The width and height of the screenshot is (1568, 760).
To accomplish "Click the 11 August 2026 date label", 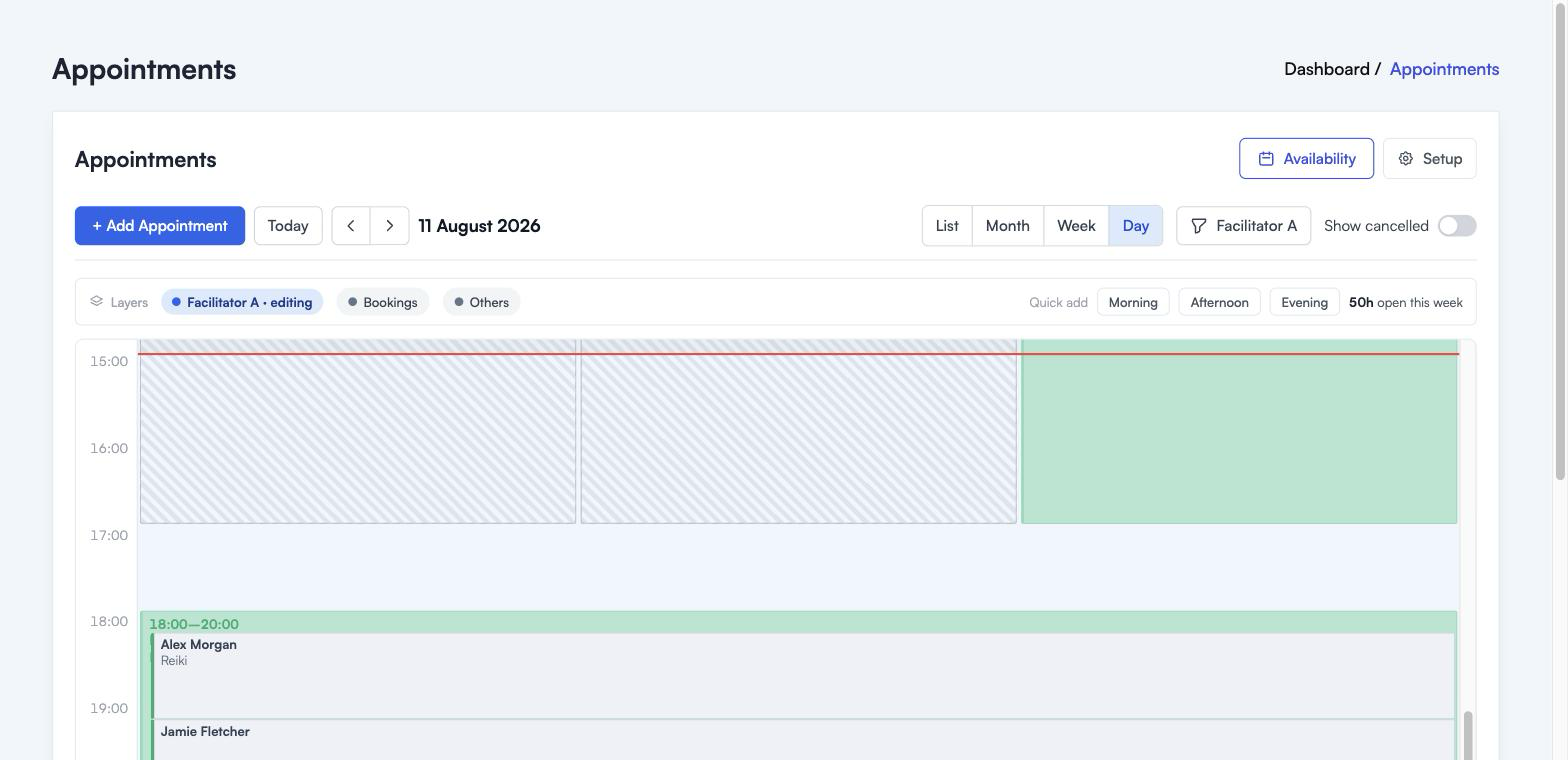I will tap(480, 226).
